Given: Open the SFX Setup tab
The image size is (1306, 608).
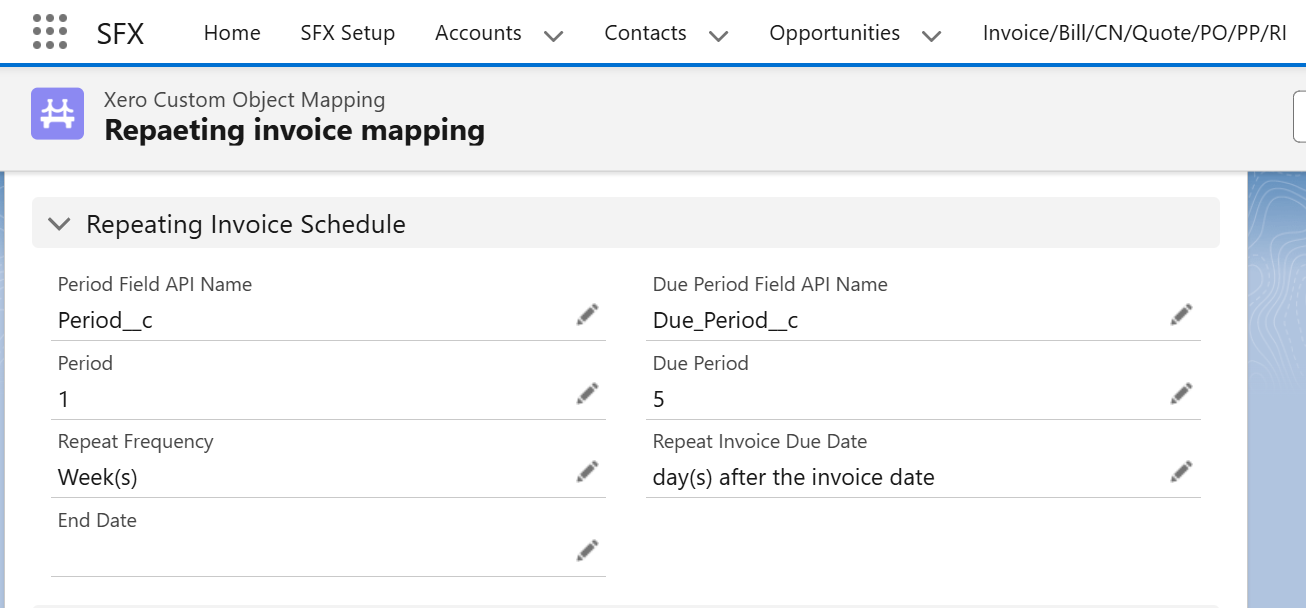Looking at the screenshot, I should tap(347, 33).
